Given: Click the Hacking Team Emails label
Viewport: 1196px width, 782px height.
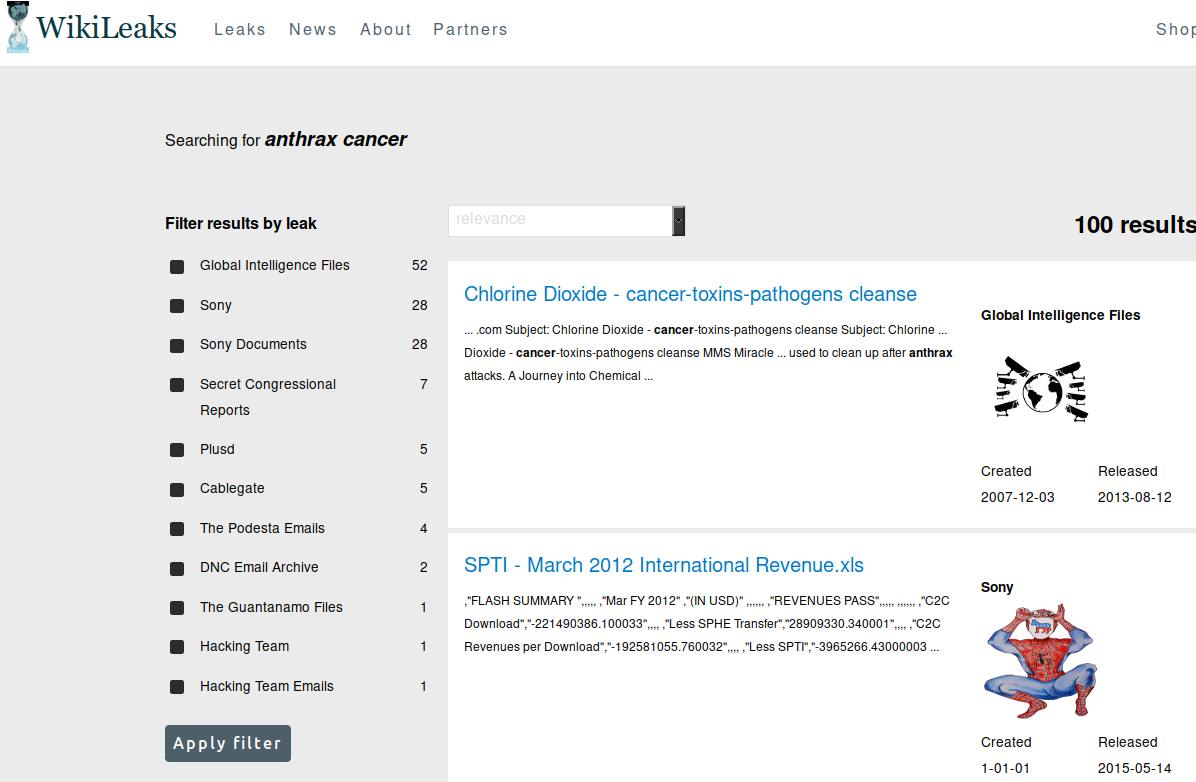Looking at the screenshot, I should 267,686.
